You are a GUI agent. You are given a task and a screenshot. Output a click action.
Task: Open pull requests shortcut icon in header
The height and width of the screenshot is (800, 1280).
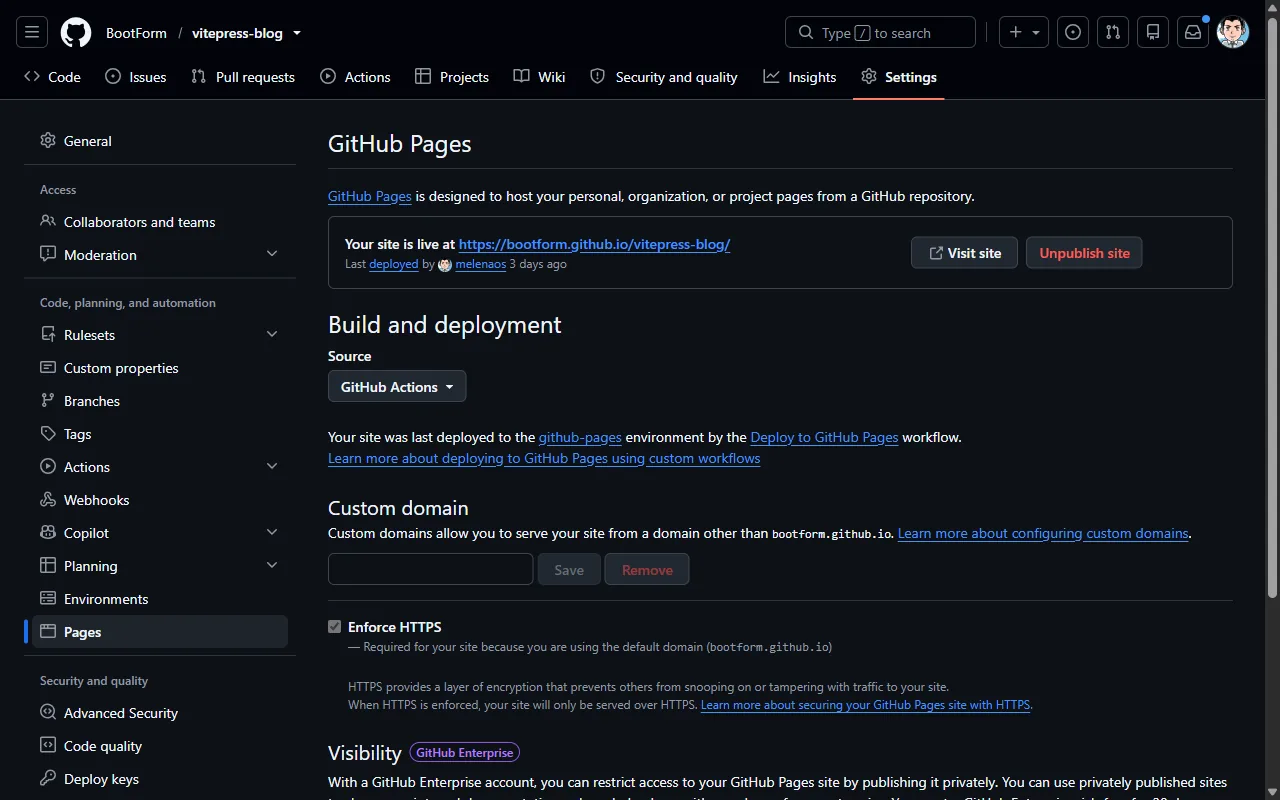tap(1113, 32)
